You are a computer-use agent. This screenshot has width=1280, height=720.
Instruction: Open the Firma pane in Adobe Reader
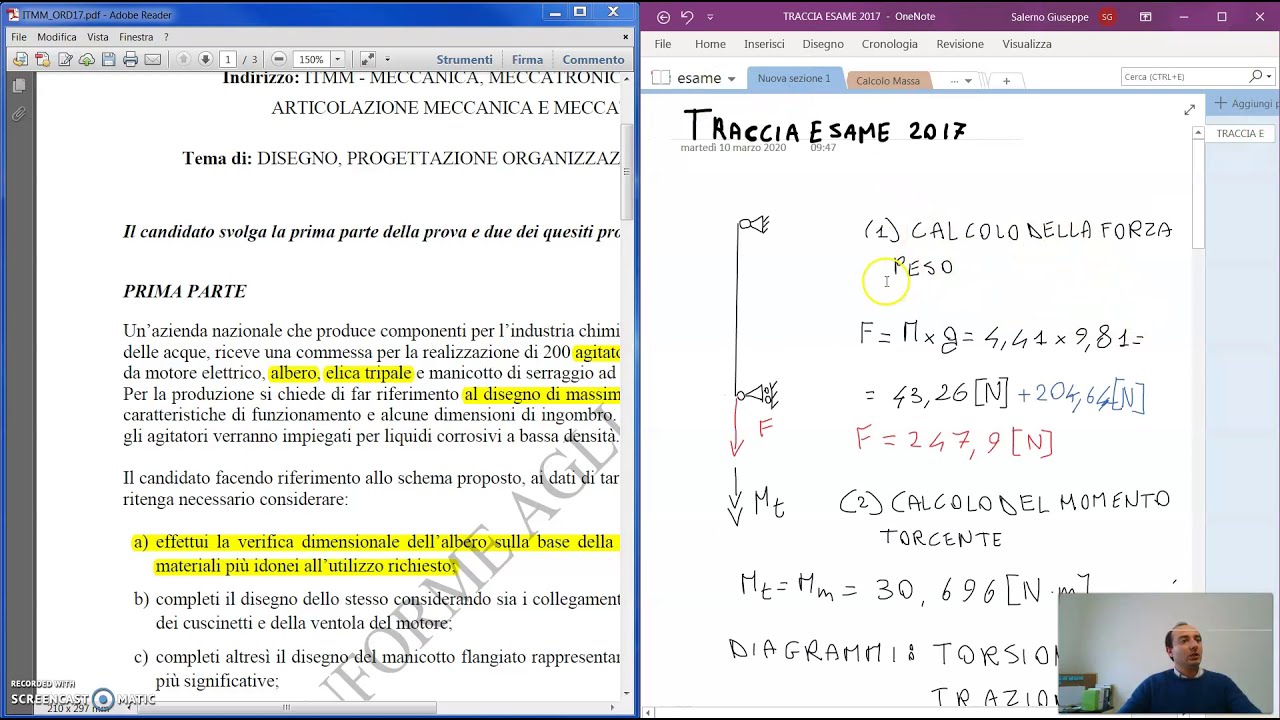[x=527, y=59]
